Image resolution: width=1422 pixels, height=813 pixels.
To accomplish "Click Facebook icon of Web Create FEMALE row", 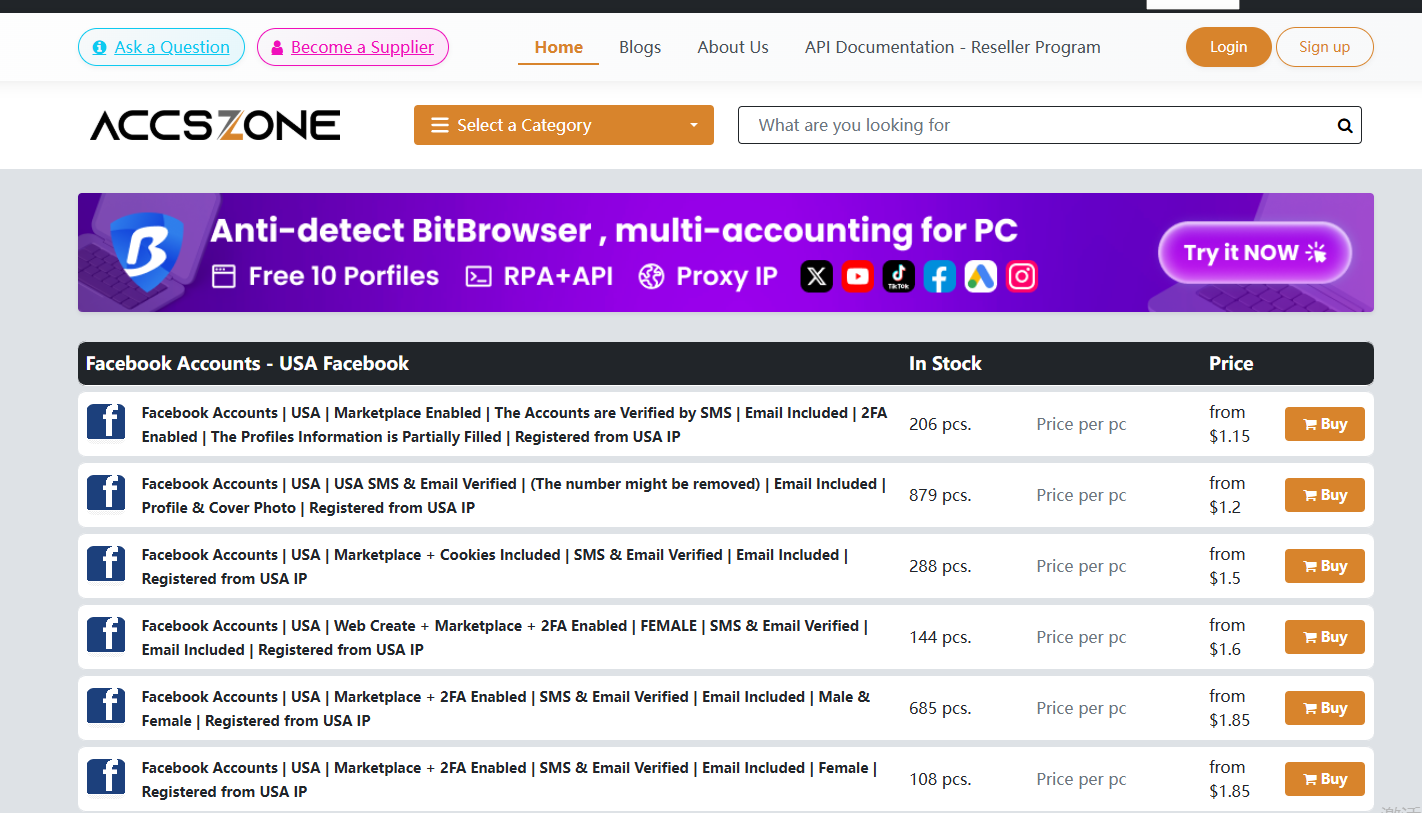I will tap(106, 635).
